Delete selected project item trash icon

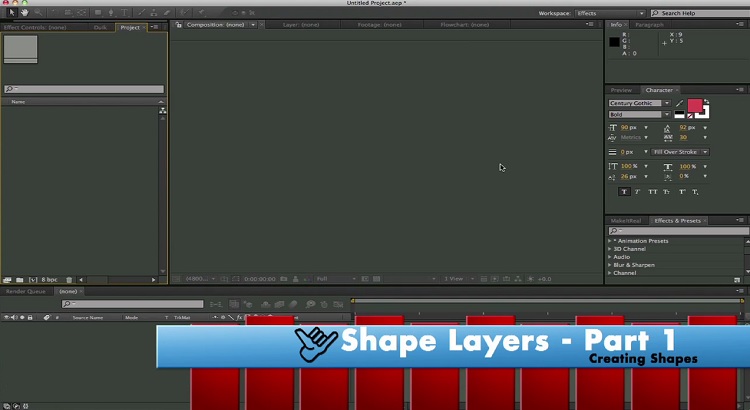click(69, 280)
